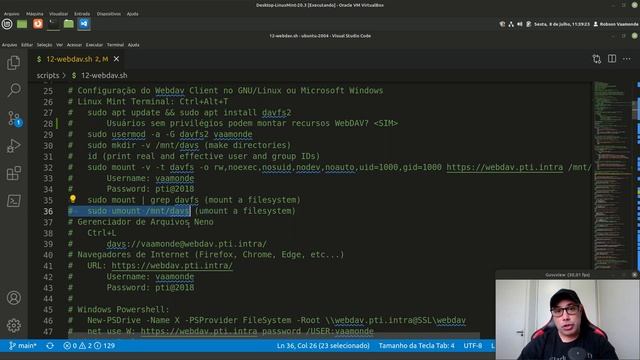
Task: Open the volume tray icon
Action: tap(520, 24)
